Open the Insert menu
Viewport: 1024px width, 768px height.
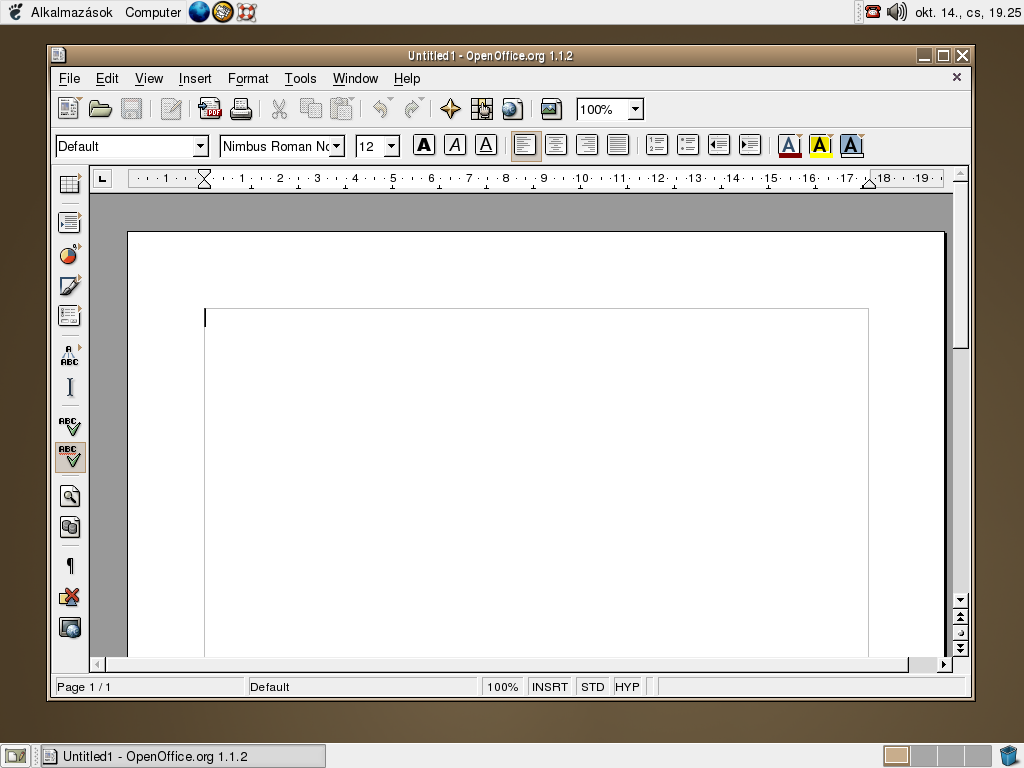(195, 78)
